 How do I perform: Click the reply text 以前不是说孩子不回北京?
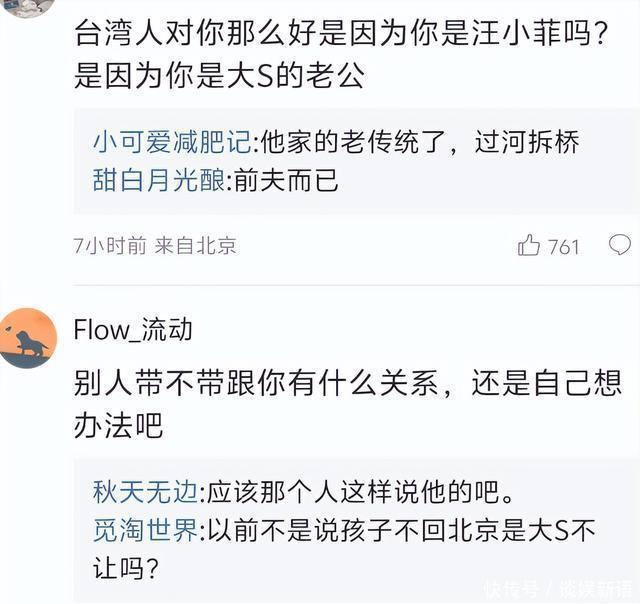click(400, 531)
